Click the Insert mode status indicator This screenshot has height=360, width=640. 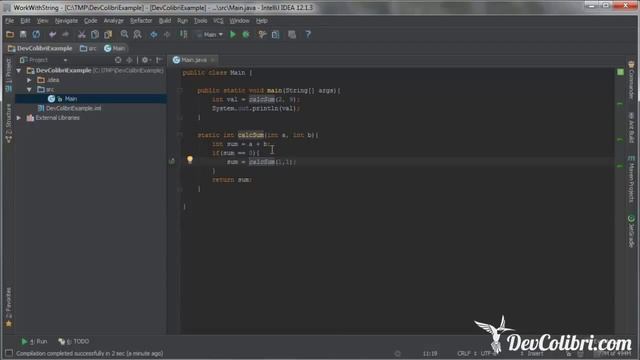[x=535, y=353]
